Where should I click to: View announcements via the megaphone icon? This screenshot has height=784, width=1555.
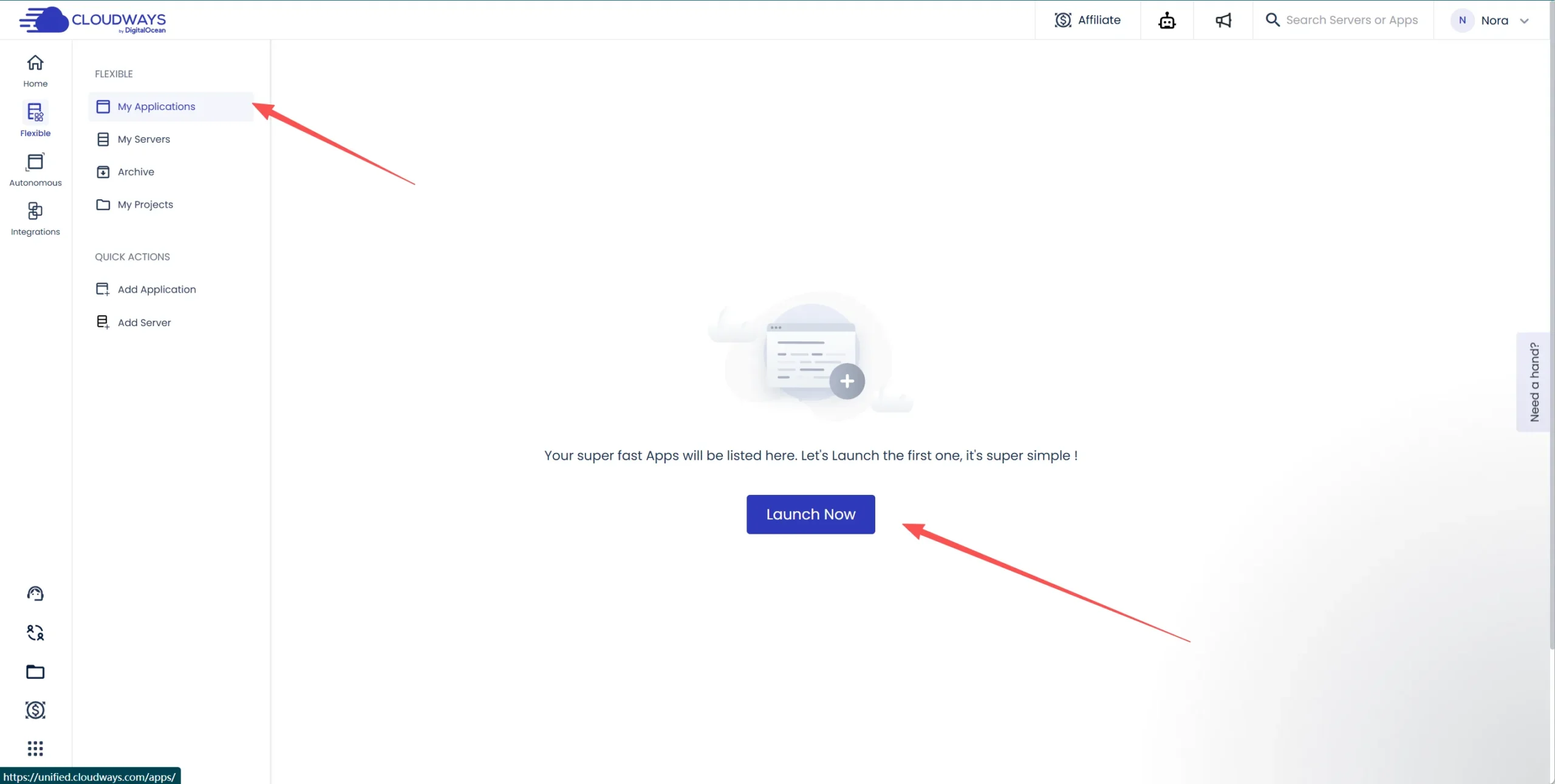pyautogui.click(x=1223, y=19)
